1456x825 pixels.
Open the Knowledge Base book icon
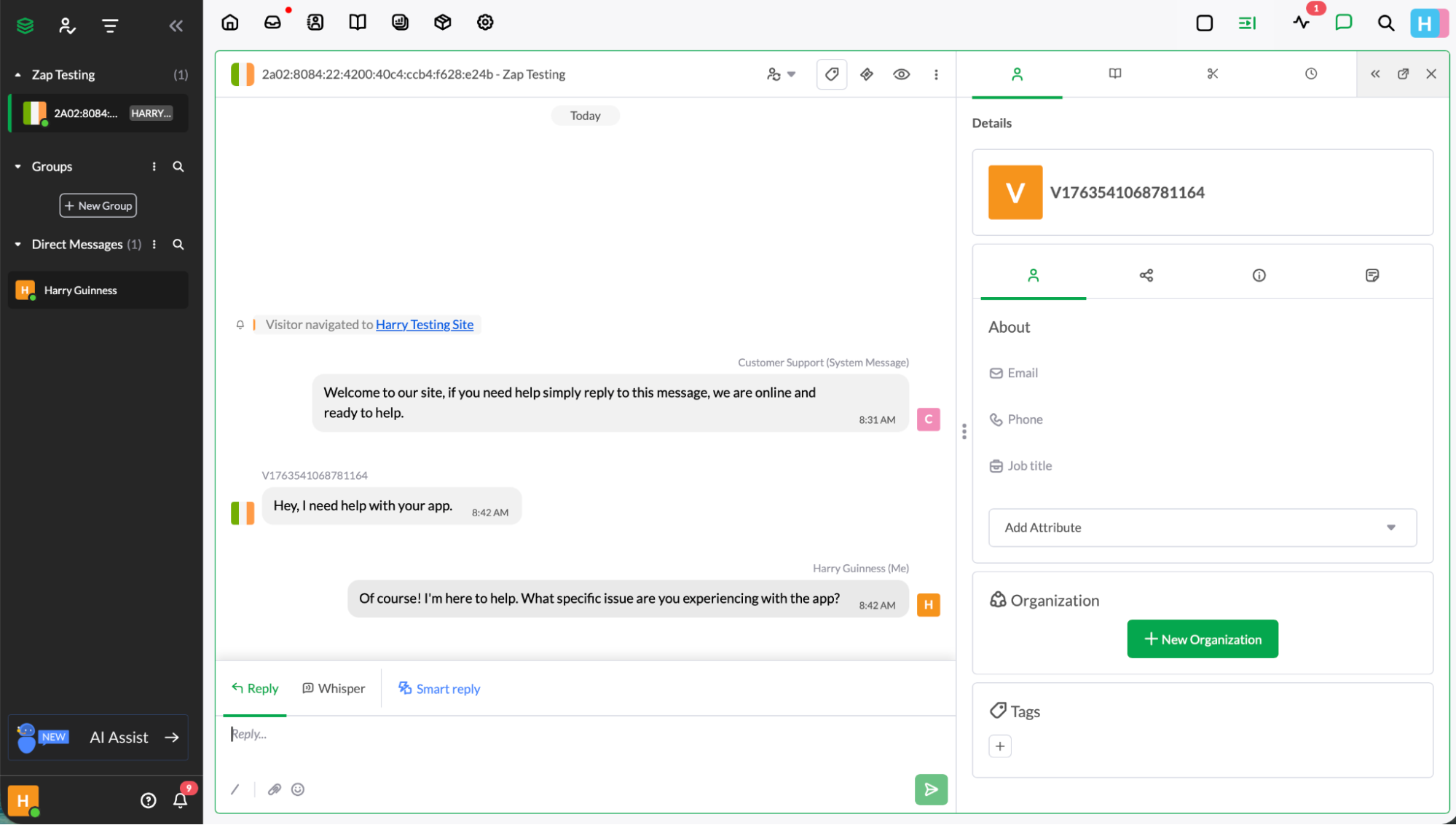pyautogui.click(x=357, y=22)
